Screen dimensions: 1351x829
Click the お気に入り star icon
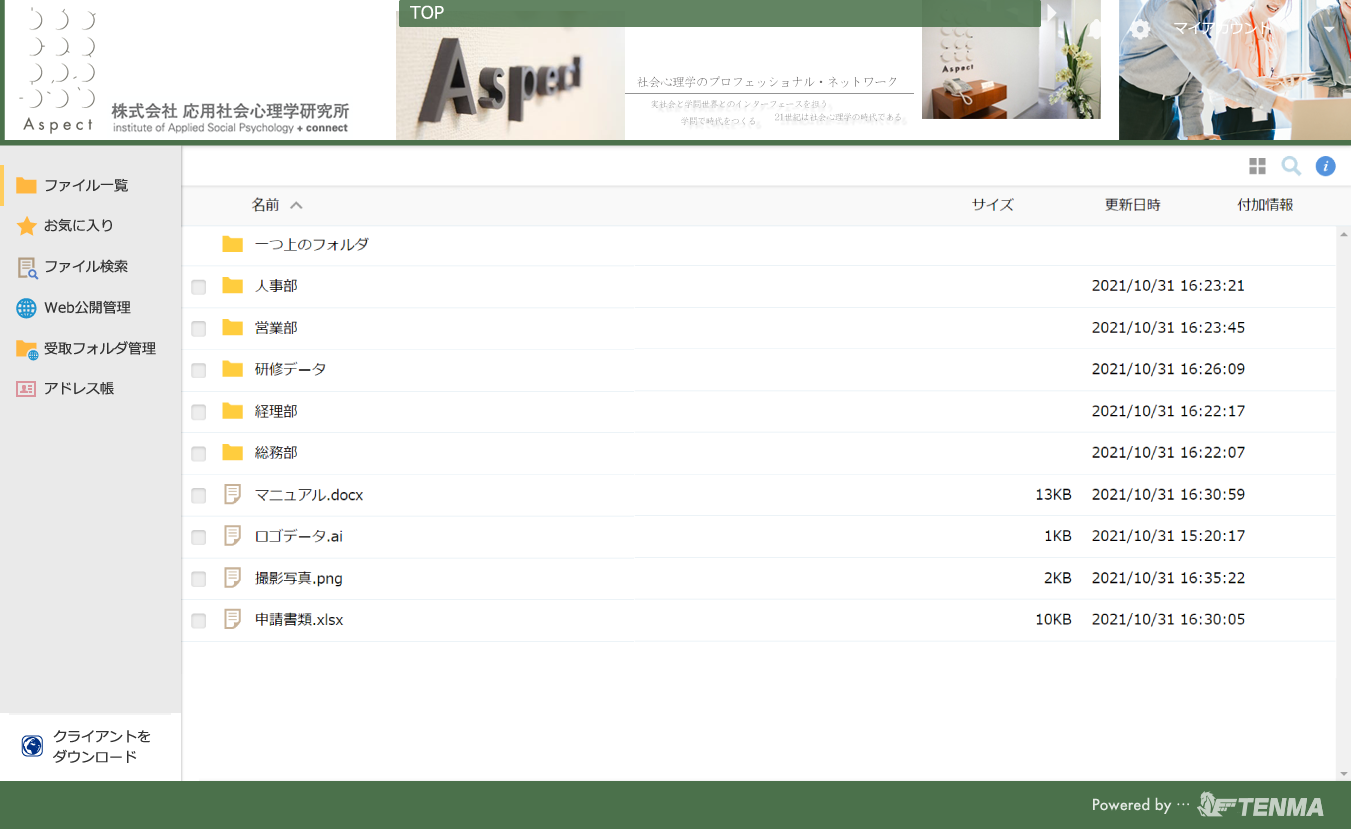(26, 226)
